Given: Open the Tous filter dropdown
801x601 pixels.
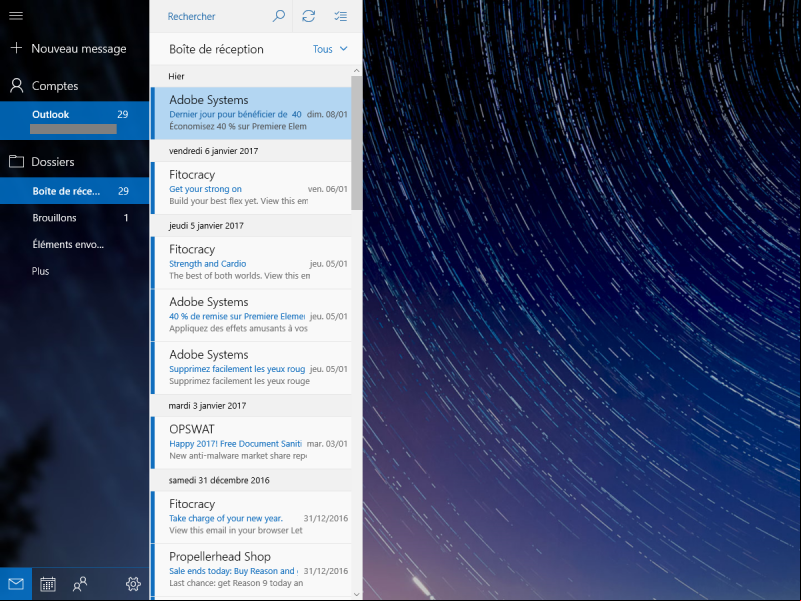Looking at the screenshot, I should click(x=330, y=49).
